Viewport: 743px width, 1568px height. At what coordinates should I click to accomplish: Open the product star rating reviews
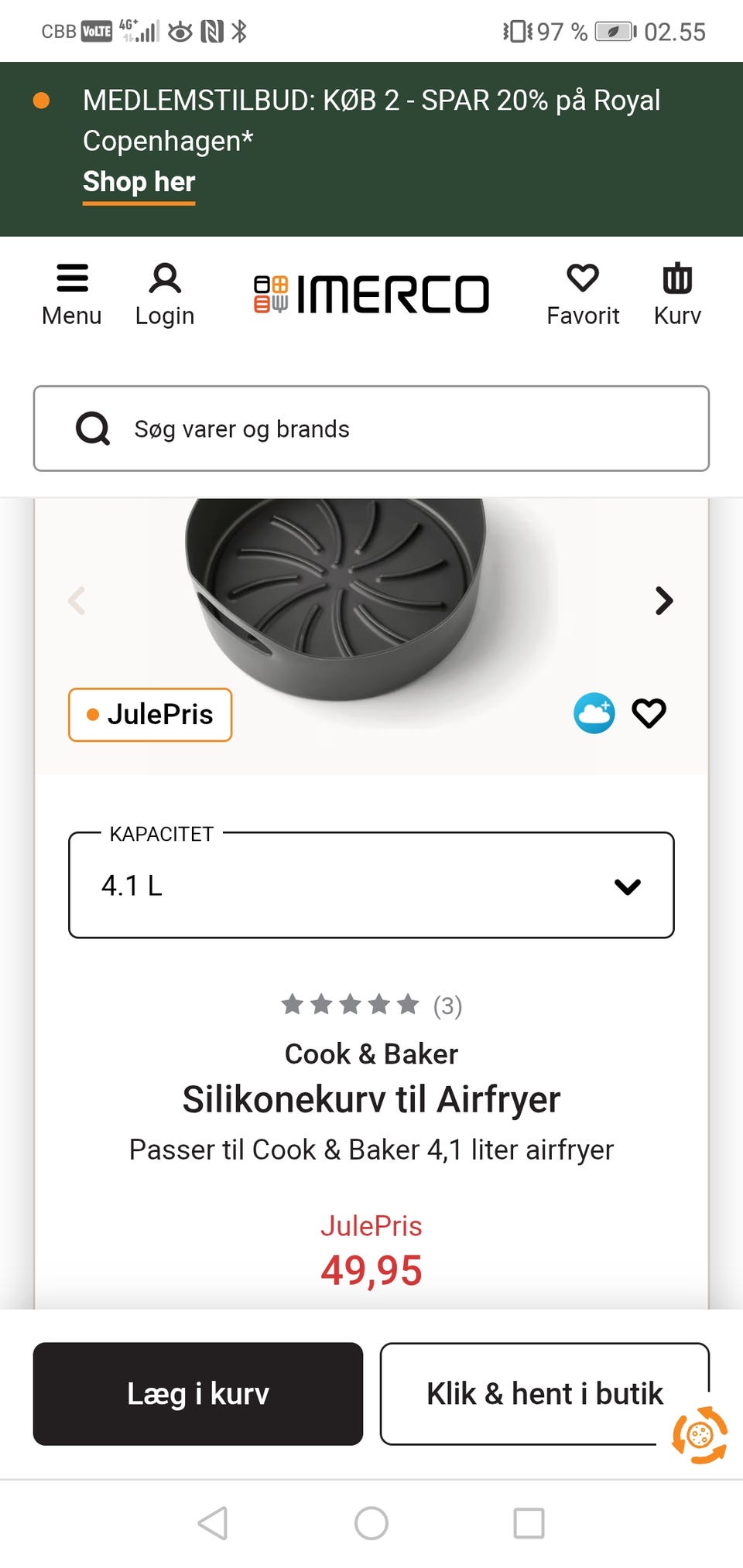point(371,1005)
